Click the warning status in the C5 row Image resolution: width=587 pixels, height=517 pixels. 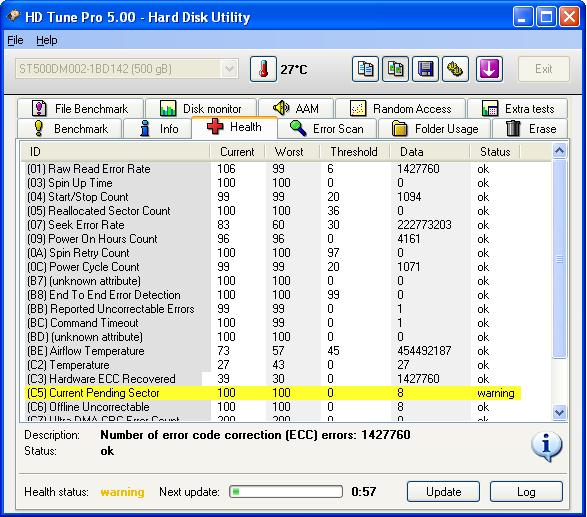pos(496,393)
